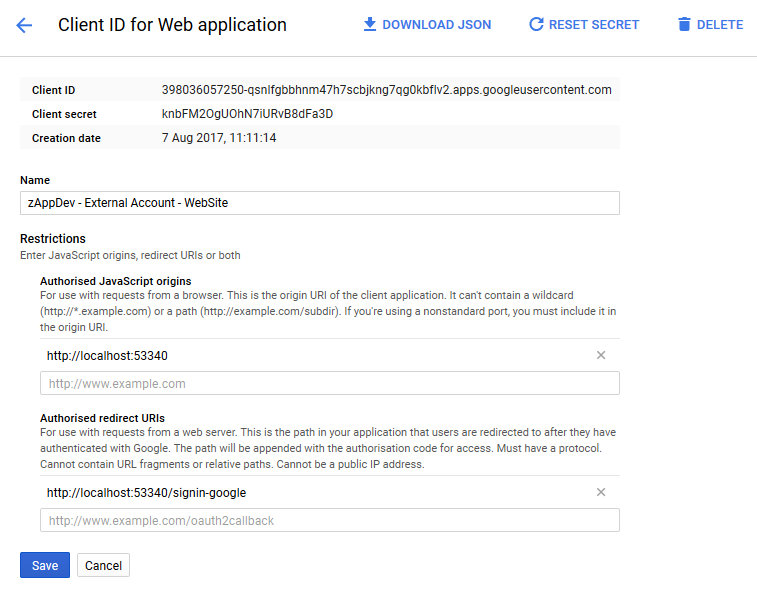This screenshot has width=757, height=589.
Task: Click the Name field label
Action: (35, 180)
